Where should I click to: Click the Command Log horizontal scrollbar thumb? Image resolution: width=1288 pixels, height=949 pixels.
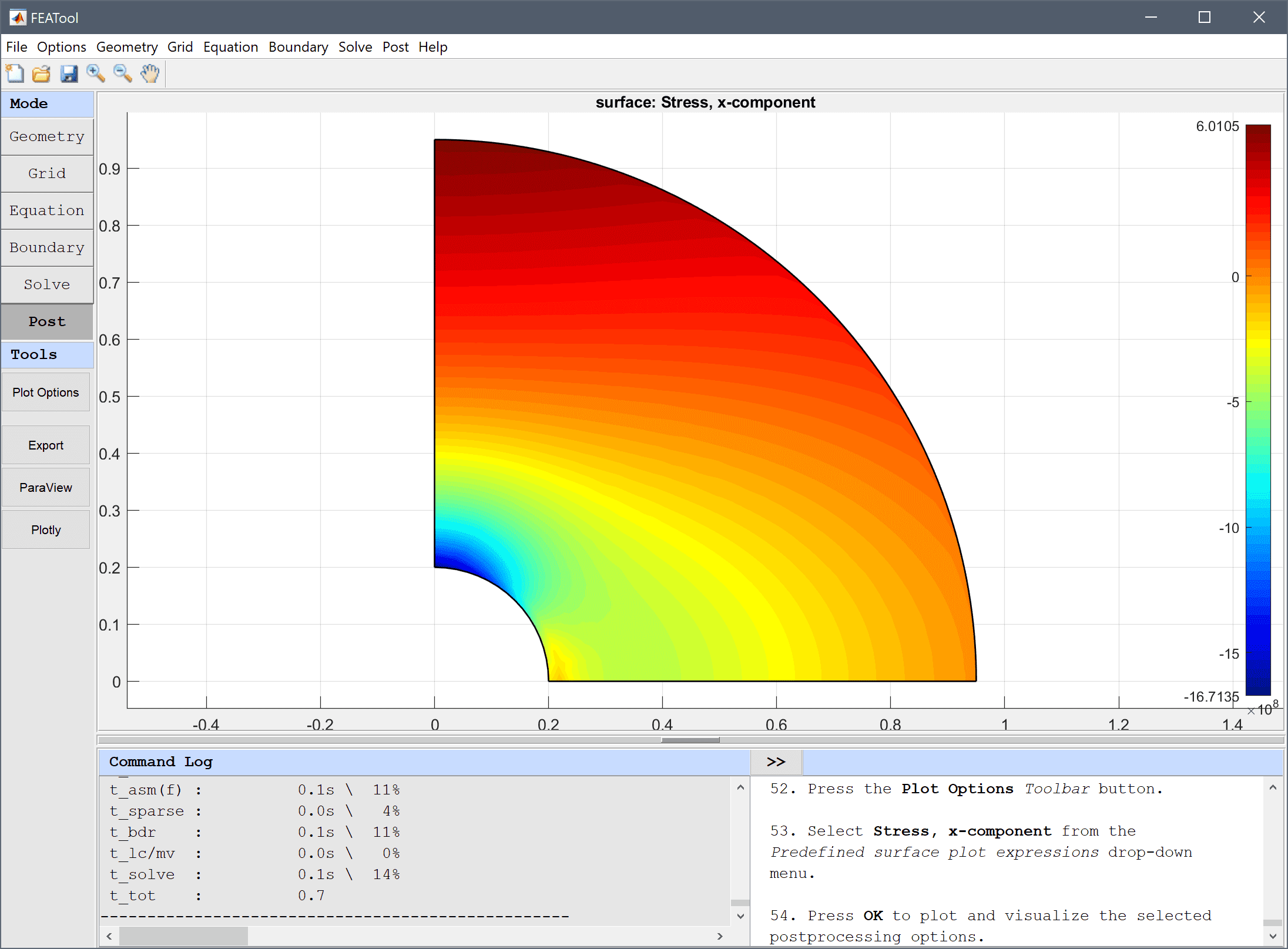pyautogui.click(x=183, y=936)
